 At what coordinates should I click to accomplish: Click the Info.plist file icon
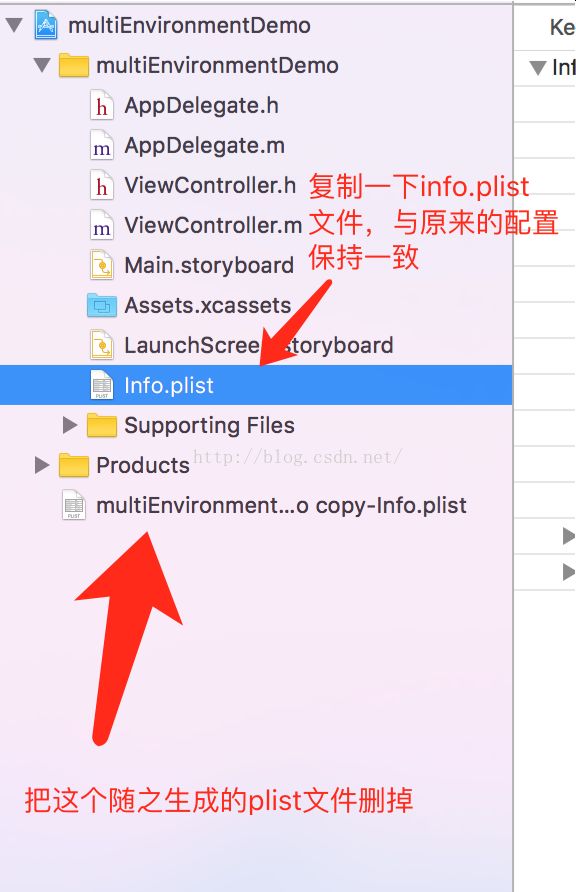pyautogui.click(x=102, y=385)
